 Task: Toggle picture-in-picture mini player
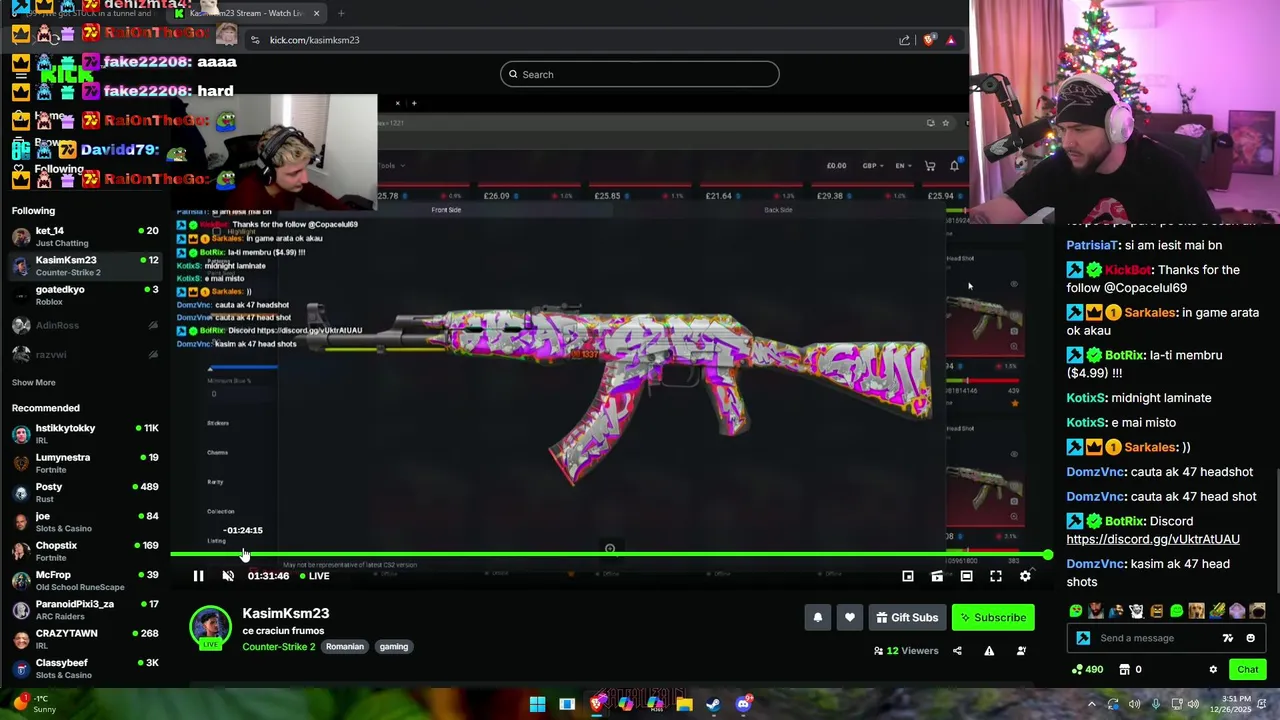(x=908, y=576)
